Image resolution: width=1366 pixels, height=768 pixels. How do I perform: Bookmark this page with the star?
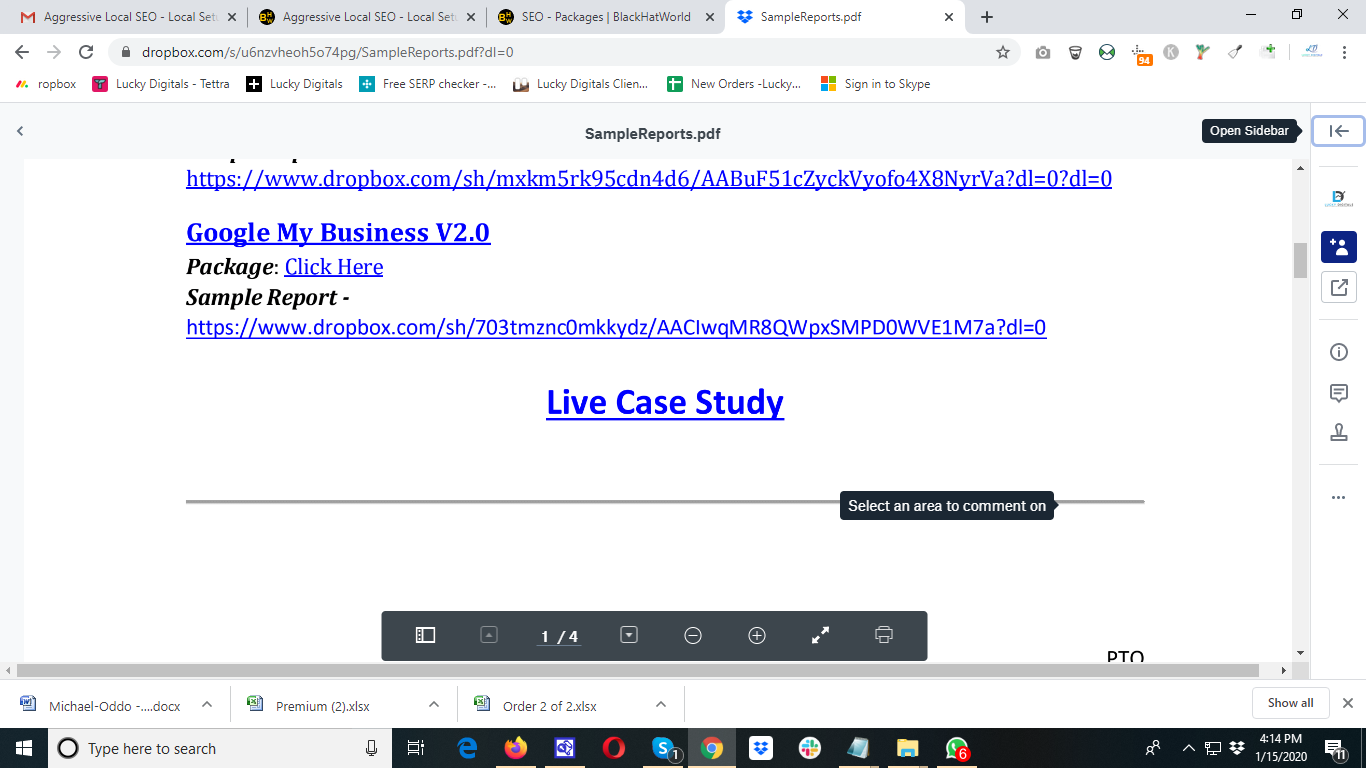click(1003, 52)
